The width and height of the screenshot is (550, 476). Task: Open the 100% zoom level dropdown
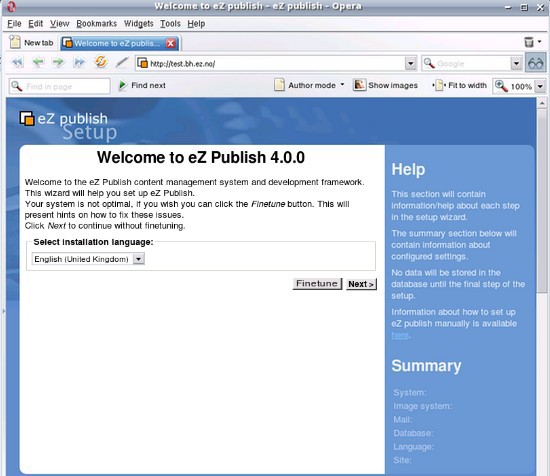pyautogui.click(x=540, y=86)
